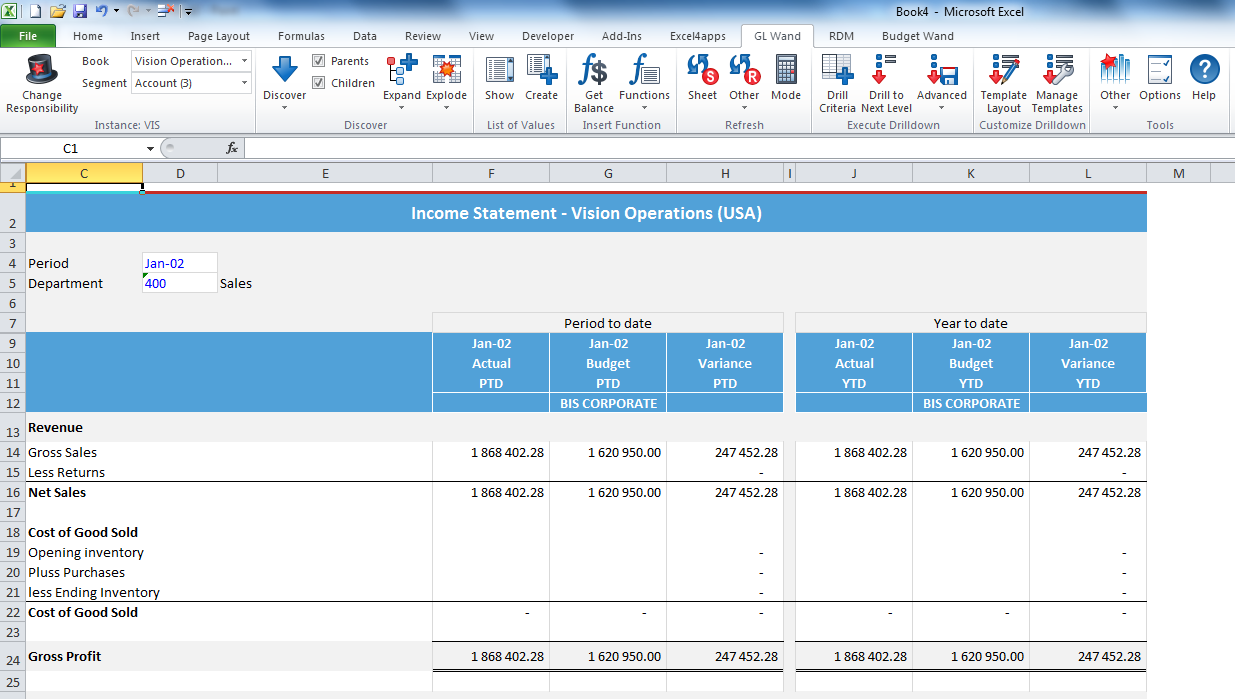Viewport: 1235px width, 699px height.
Task: Switch to the Excel4apps tab
Action: (698, 36)
